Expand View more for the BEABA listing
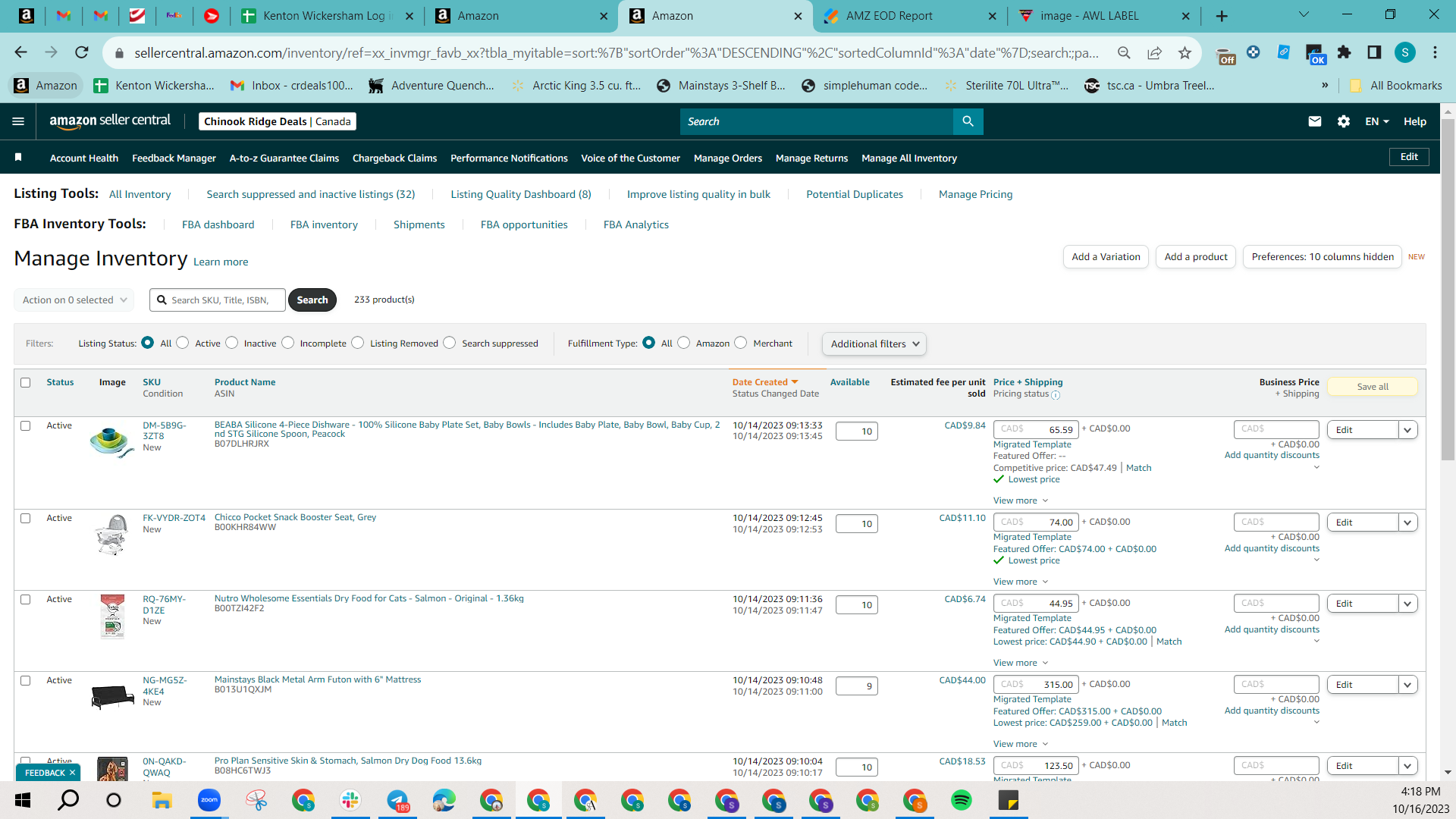This screenshot has height=819, width=1456. (x=1021, y=500)
